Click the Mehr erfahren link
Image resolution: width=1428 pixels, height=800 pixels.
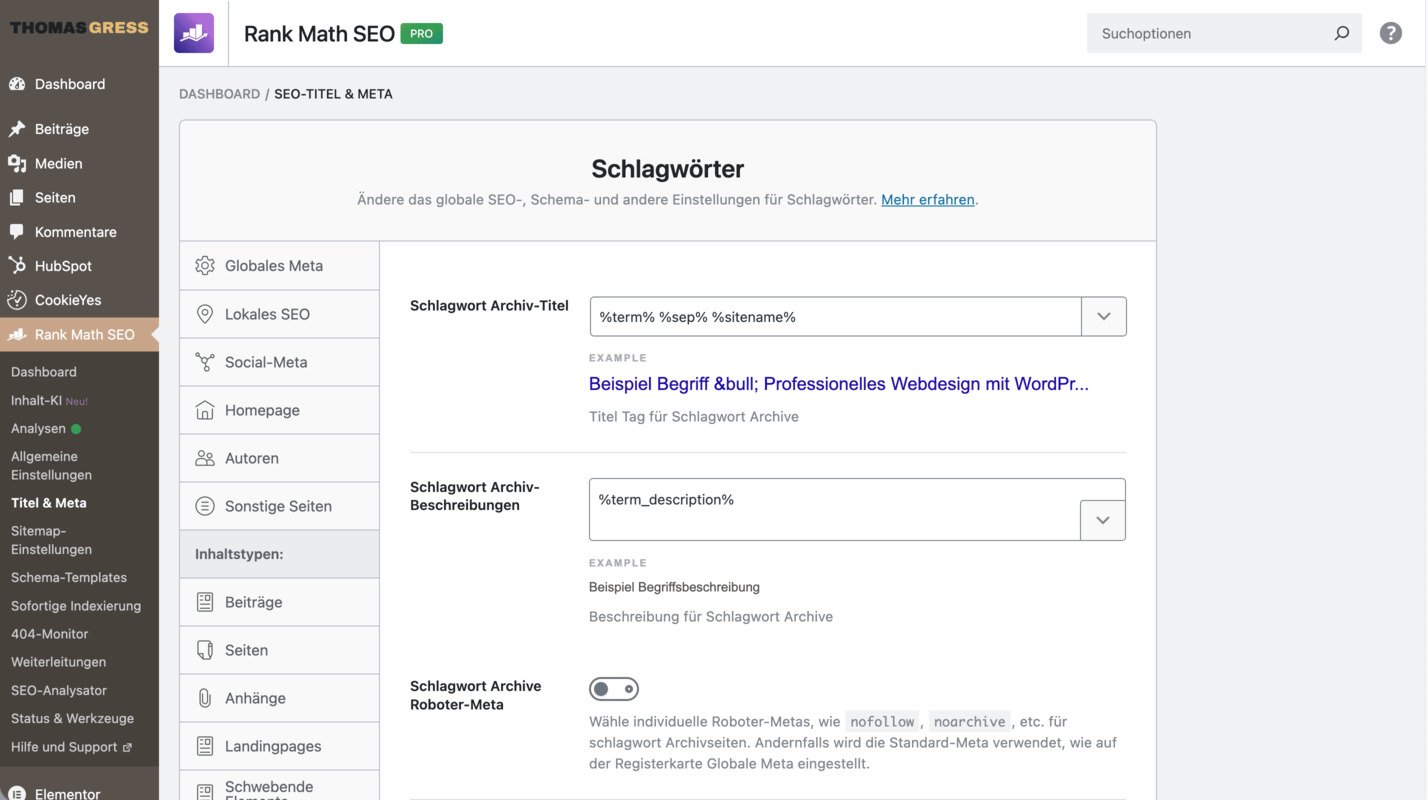[927, 200]
